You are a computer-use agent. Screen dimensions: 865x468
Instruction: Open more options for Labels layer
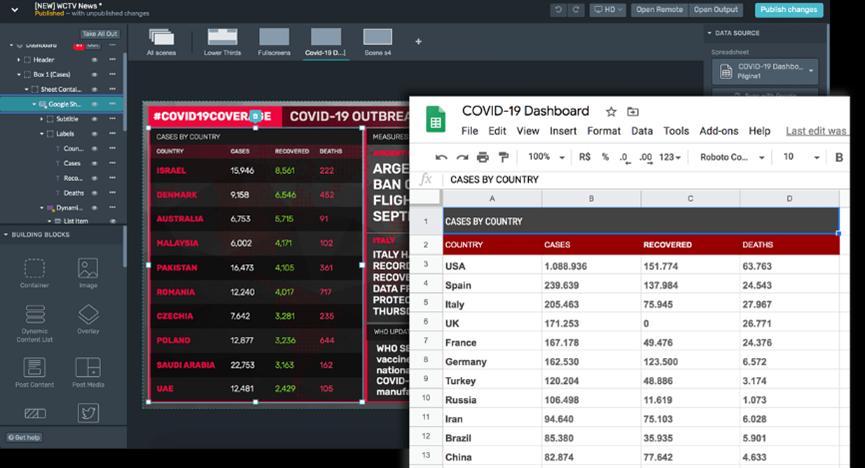(x=112, y=134)
